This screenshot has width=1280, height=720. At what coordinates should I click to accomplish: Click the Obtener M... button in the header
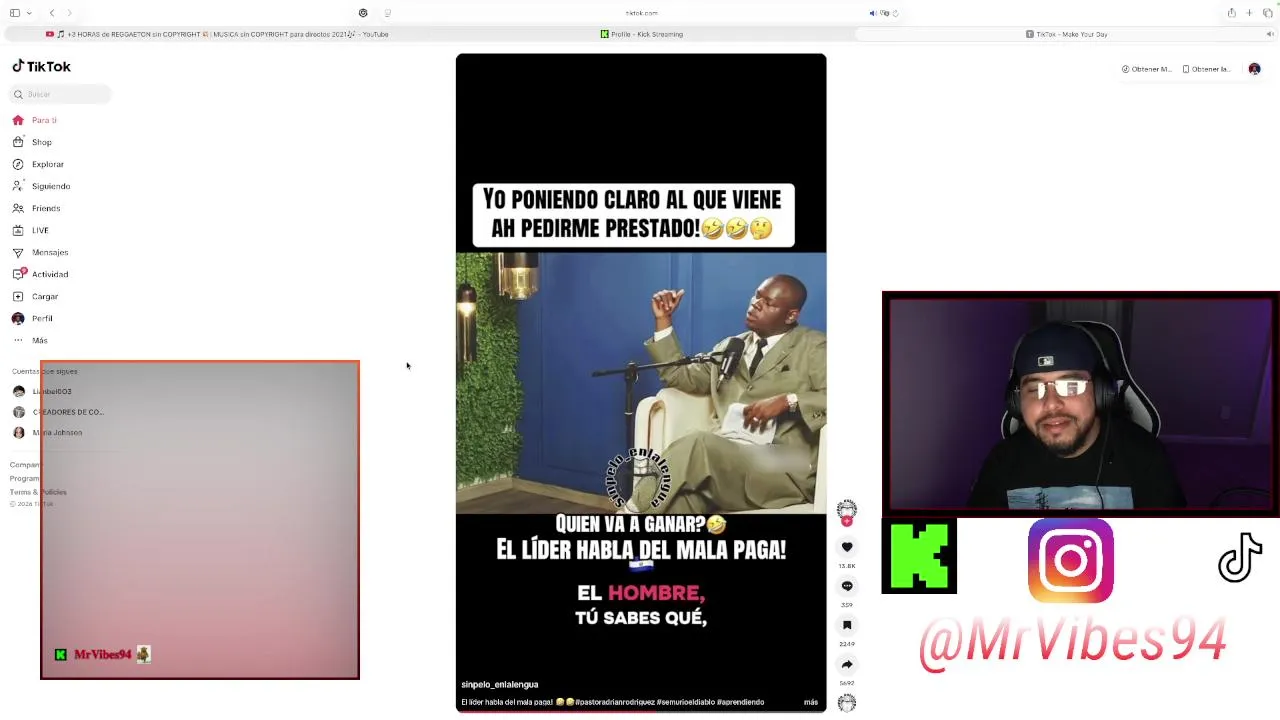click(x=1146, y=69)
